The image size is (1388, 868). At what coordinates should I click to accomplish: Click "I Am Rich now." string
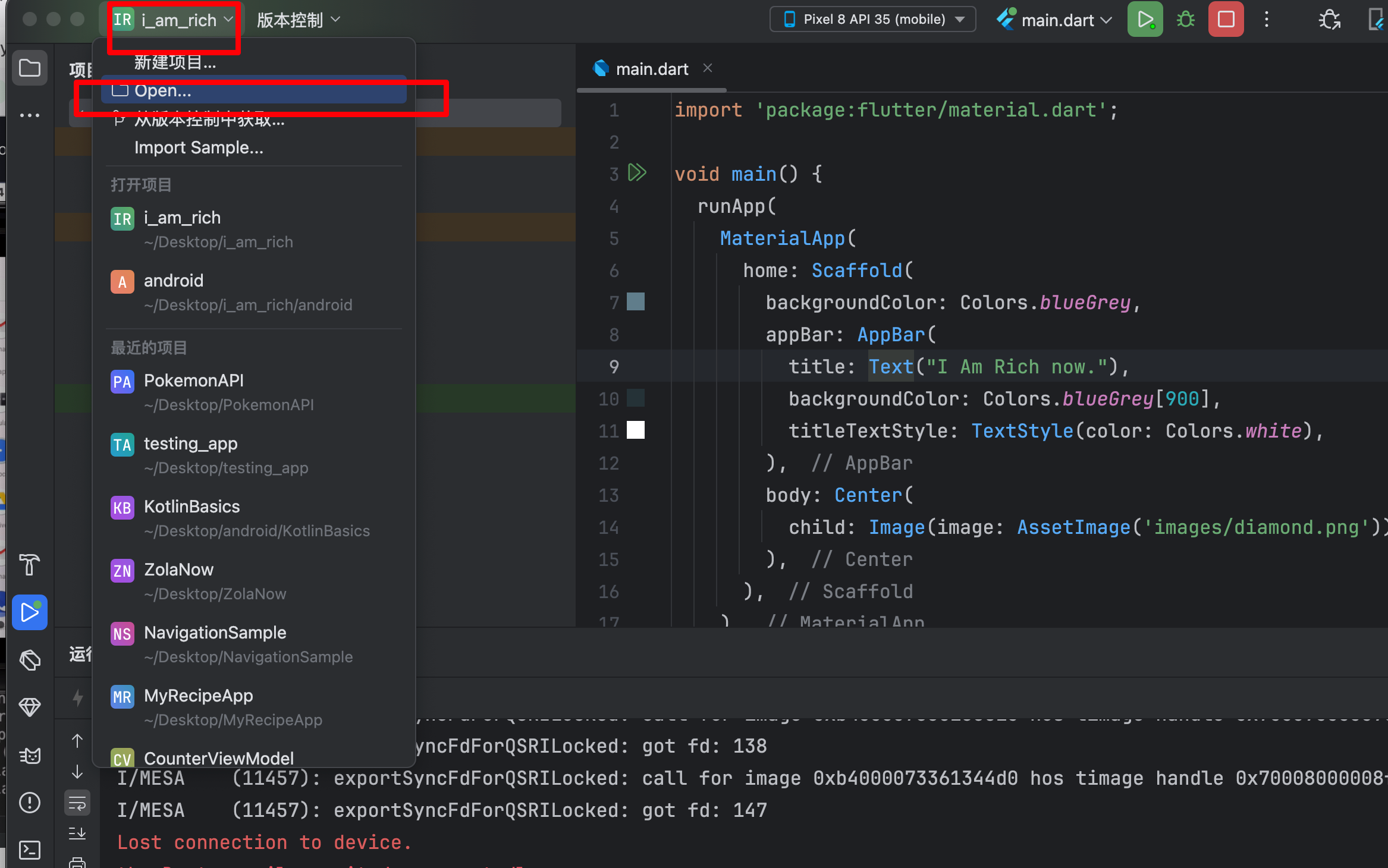tap(1017, 367)
